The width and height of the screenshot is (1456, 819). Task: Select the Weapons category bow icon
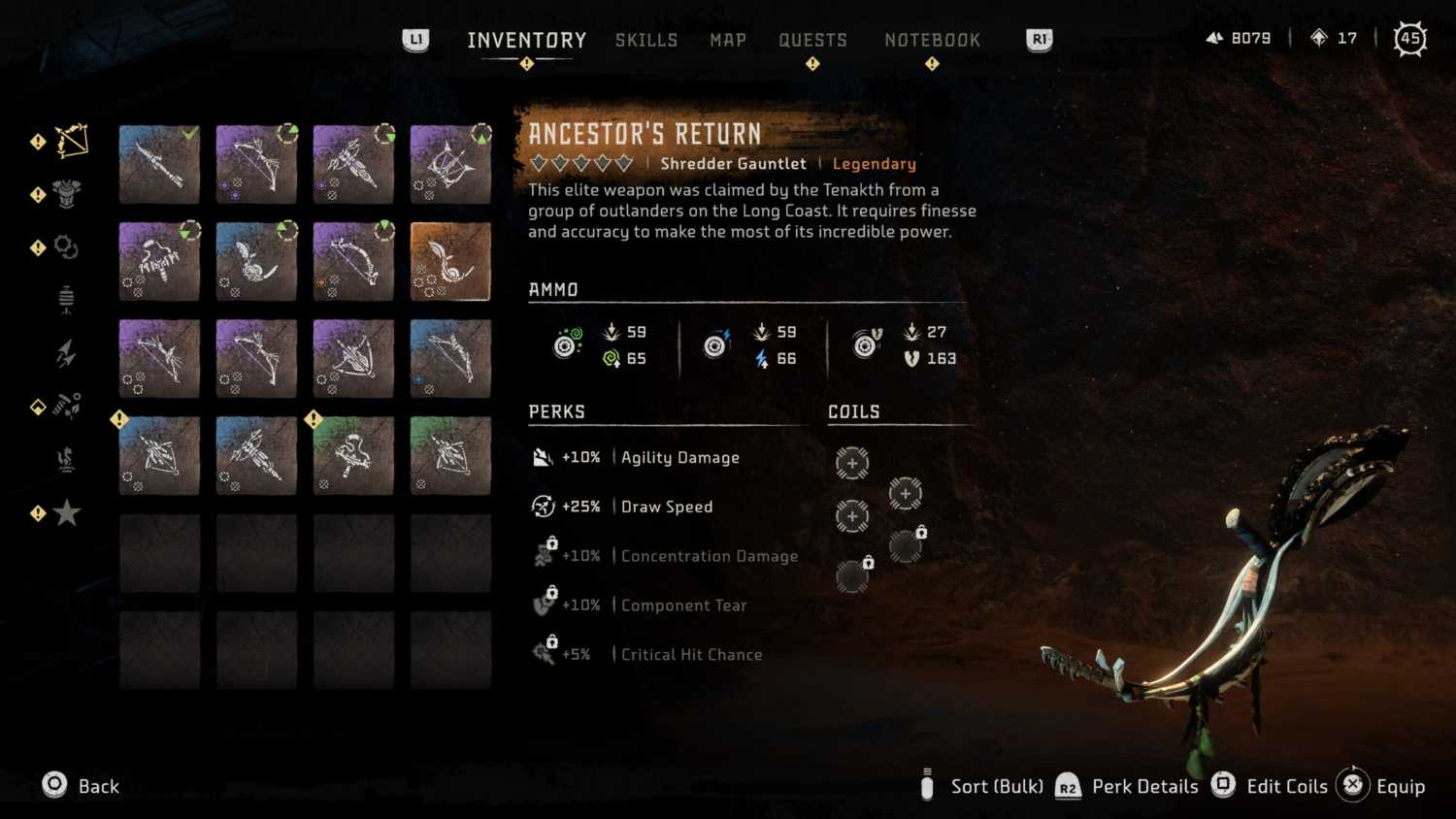71,142
